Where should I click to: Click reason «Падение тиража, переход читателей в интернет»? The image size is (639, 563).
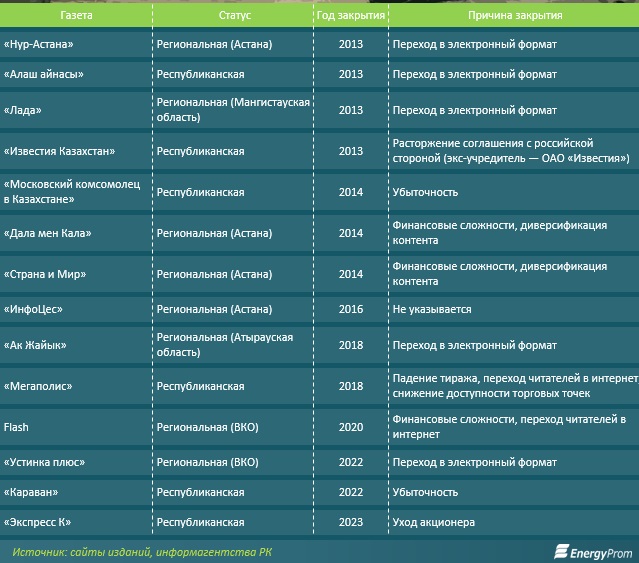point(516,385)
